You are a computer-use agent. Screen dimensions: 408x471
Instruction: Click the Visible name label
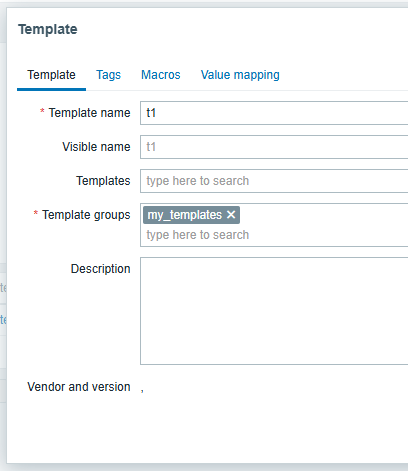point(96,147)
